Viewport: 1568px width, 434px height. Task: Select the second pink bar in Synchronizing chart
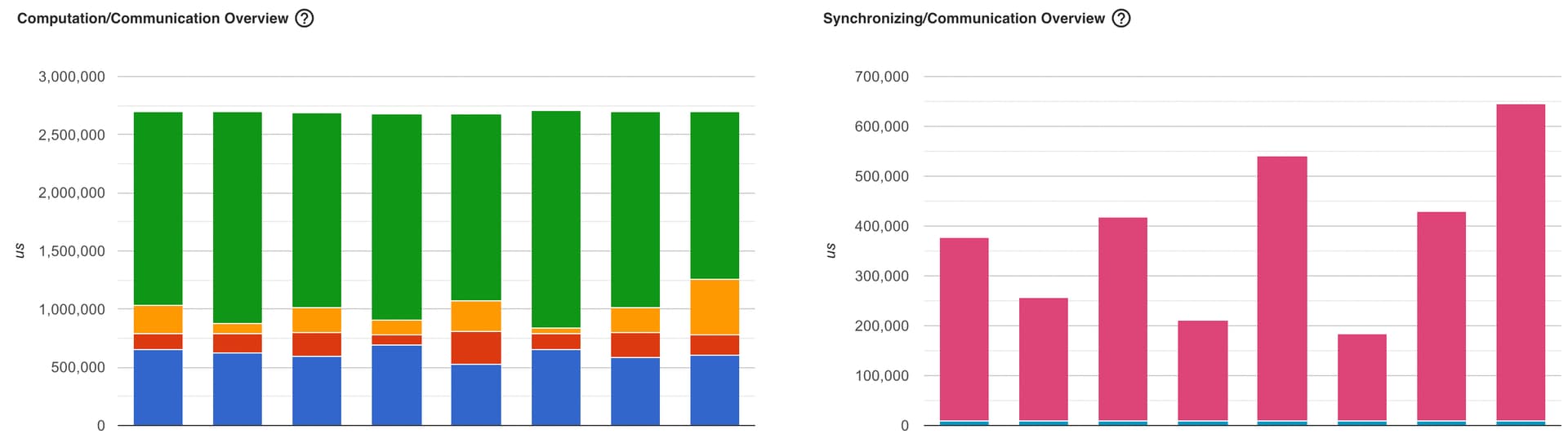(x=1043, y=359)
